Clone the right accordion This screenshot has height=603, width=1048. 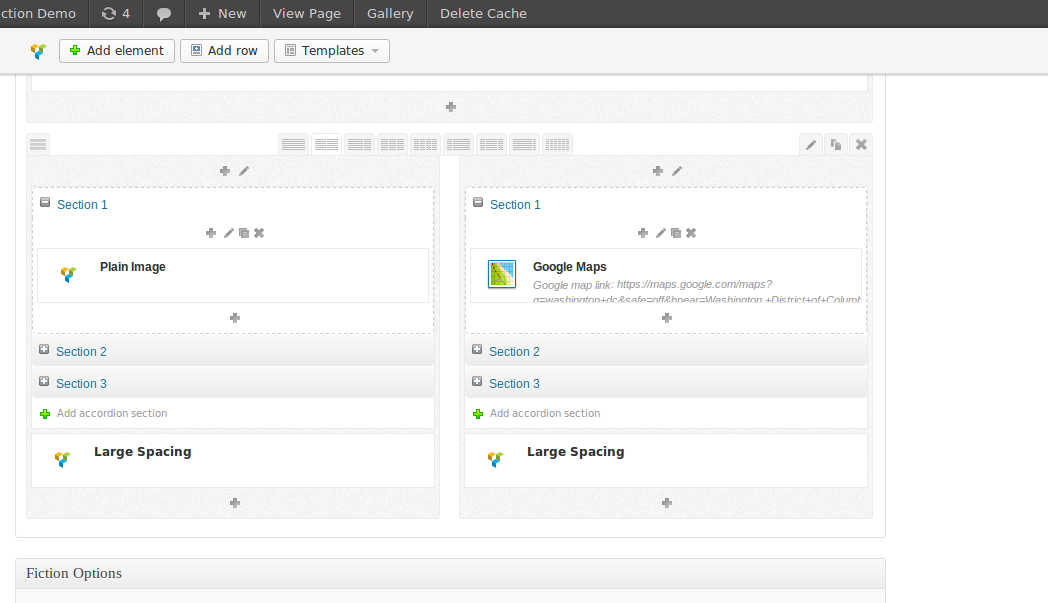(x=676, y=233)
